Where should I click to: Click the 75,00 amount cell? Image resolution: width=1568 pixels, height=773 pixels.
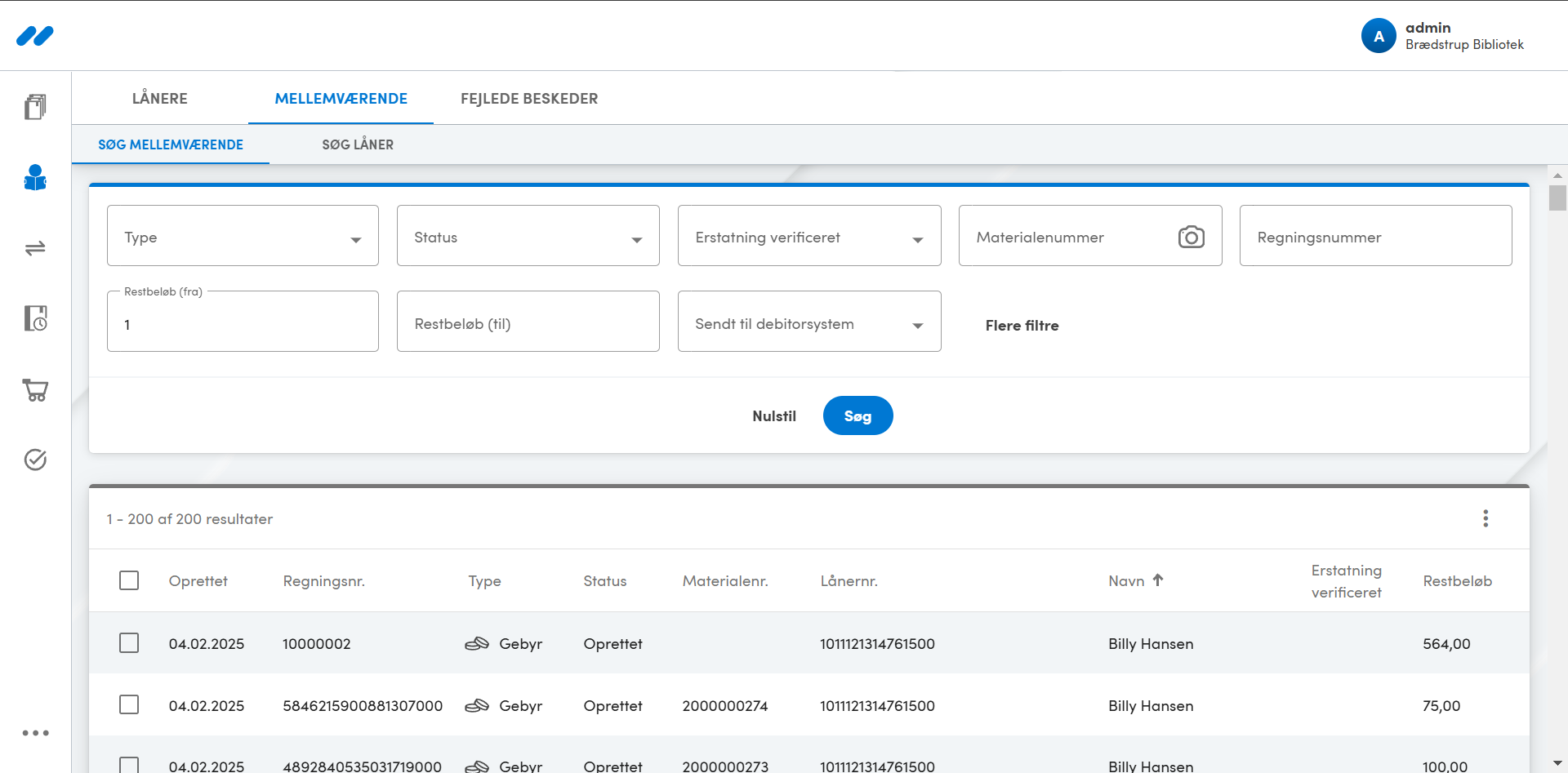coord(1441,706)
